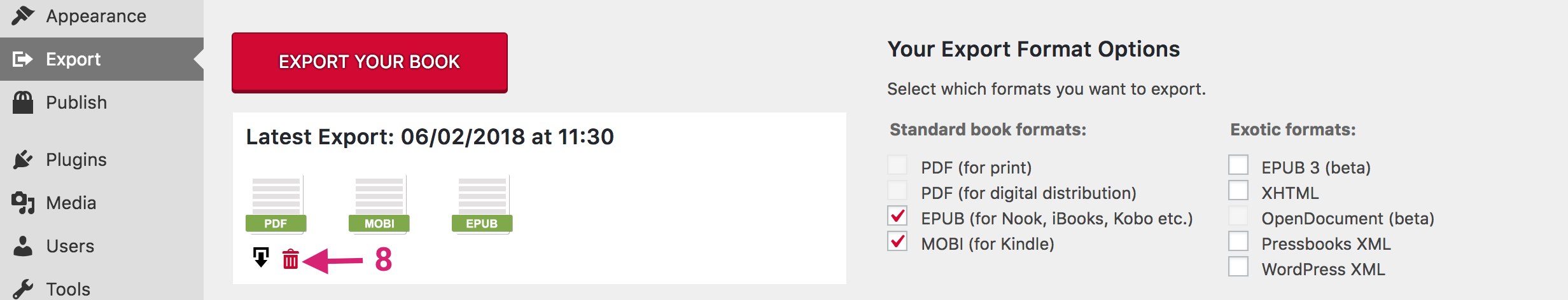
Task: Open the PDF export file icon
Action: tap(276, 204)
